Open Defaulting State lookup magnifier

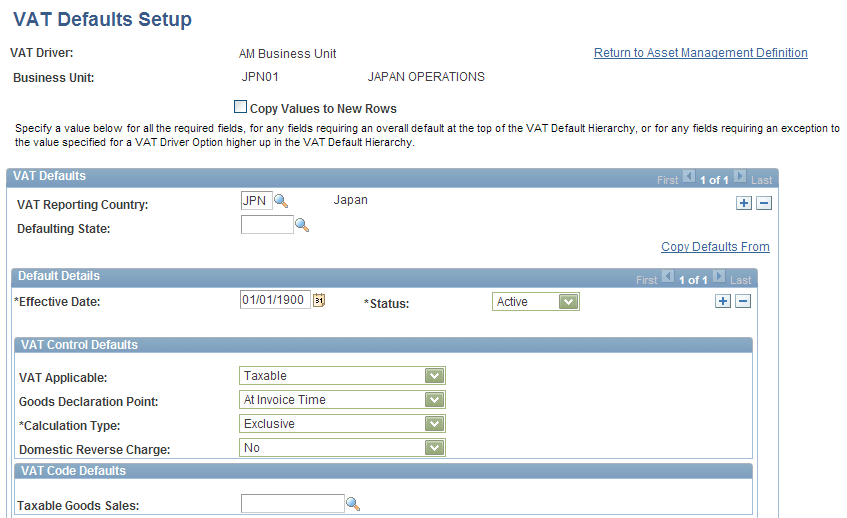302,225
